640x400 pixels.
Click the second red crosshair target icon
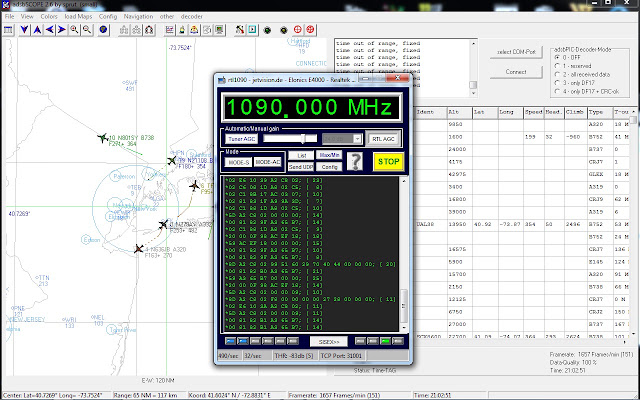311,30
